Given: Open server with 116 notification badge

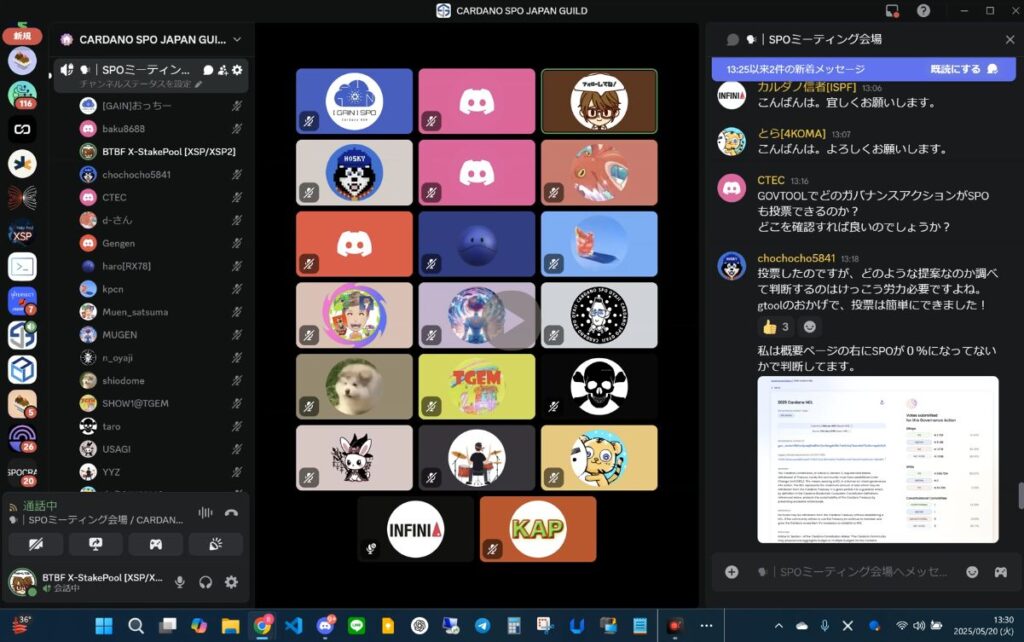Looking at the screenshot, I should coord(22,95).
